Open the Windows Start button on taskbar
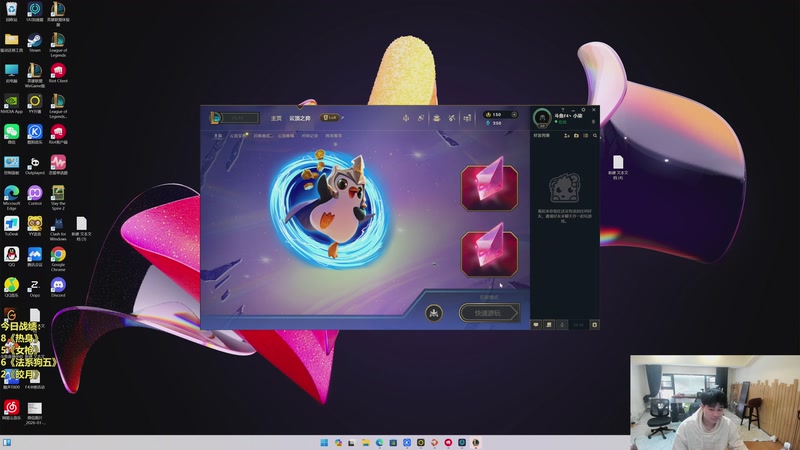Image resolution: width=800 pixels, height=450 pixels. click(324, 442)
